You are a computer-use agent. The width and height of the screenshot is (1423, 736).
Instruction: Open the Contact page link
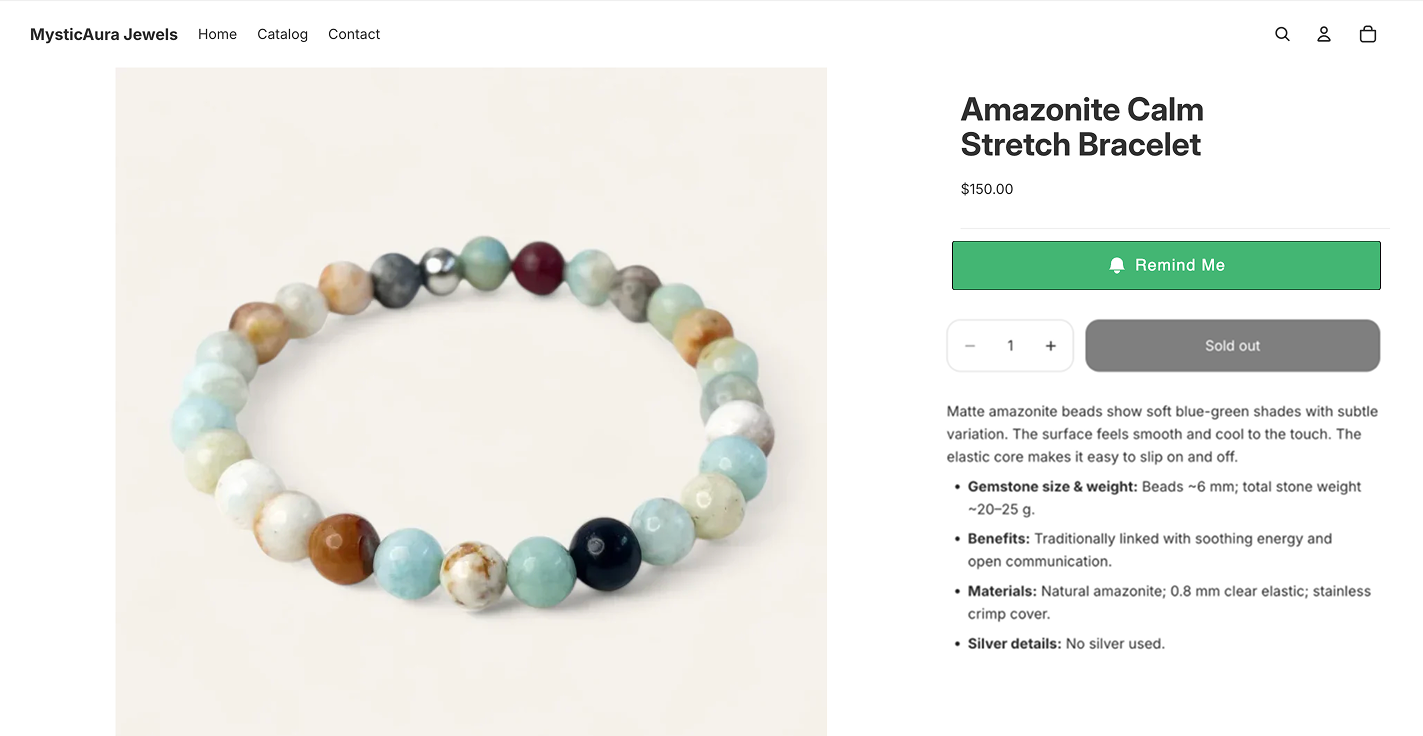point(354,34)
